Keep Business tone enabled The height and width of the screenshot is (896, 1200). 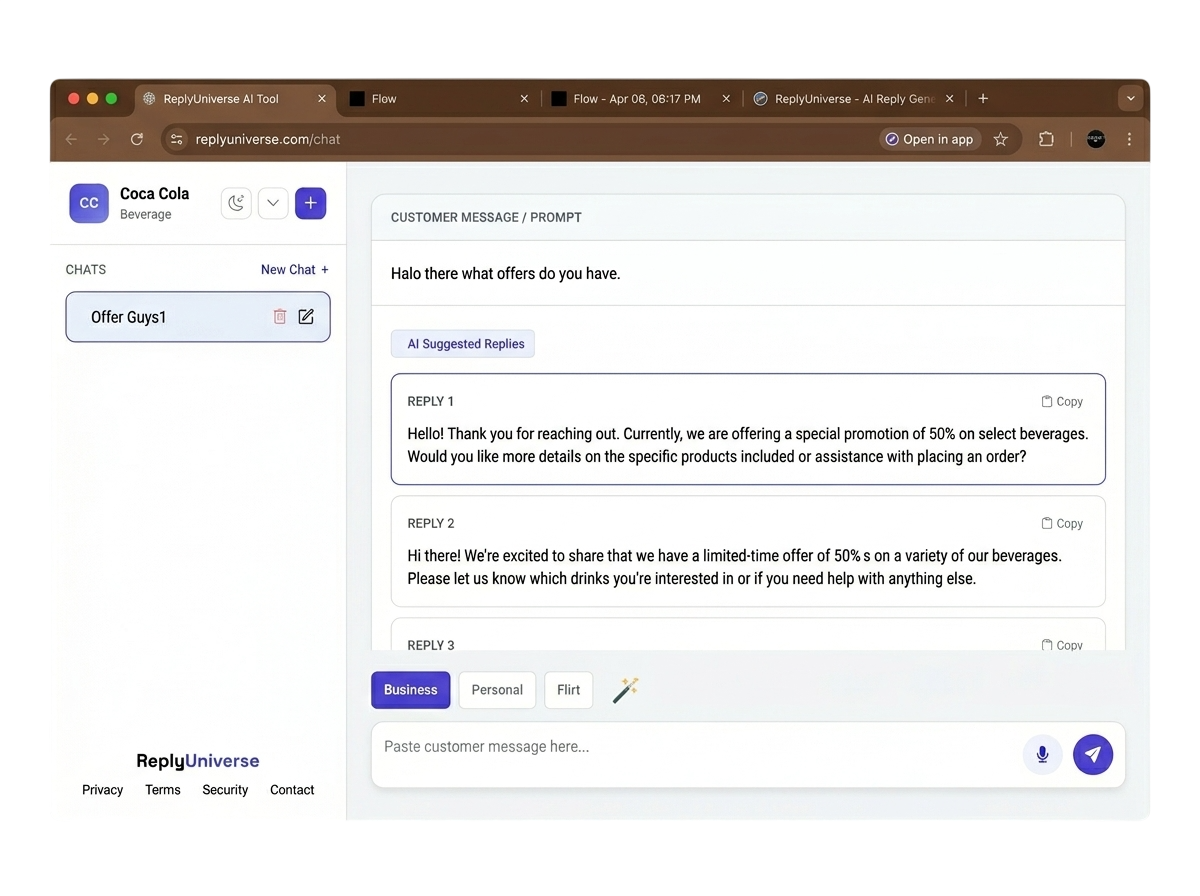point(410,689)
